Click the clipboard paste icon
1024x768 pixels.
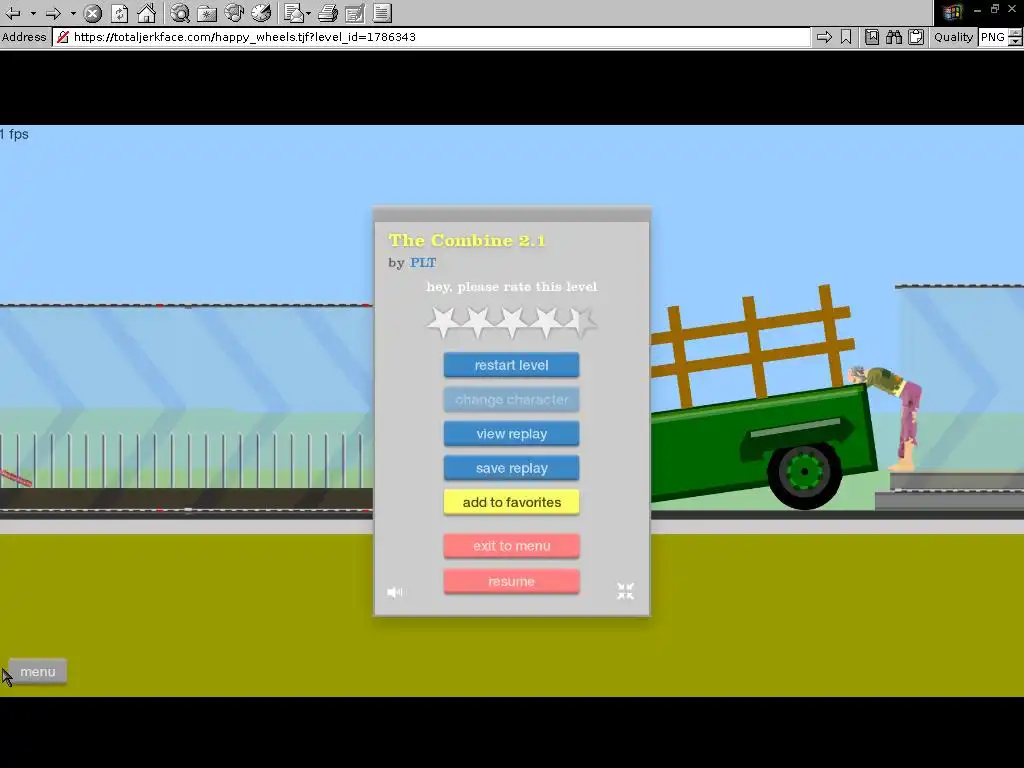click(916, 37)
